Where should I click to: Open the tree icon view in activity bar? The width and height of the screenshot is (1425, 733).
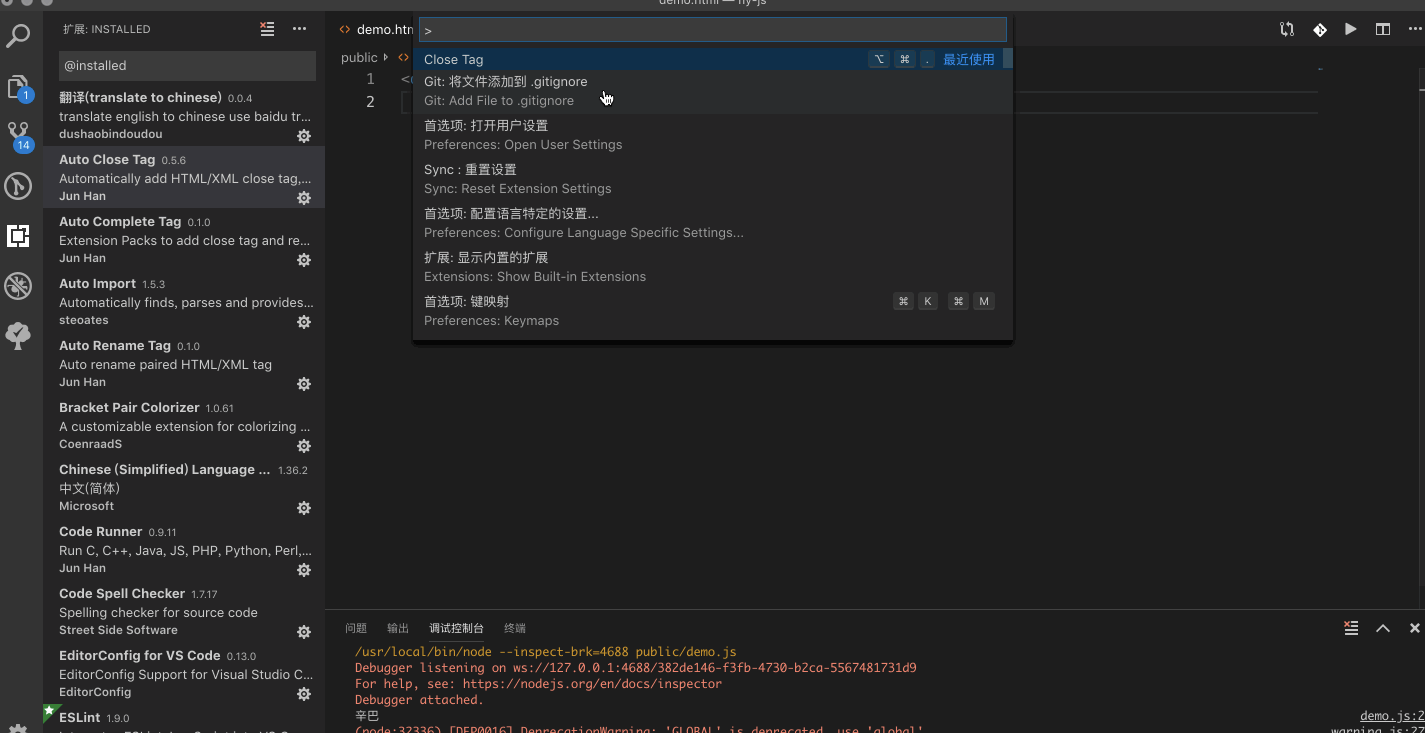click(x=18, y=336)
